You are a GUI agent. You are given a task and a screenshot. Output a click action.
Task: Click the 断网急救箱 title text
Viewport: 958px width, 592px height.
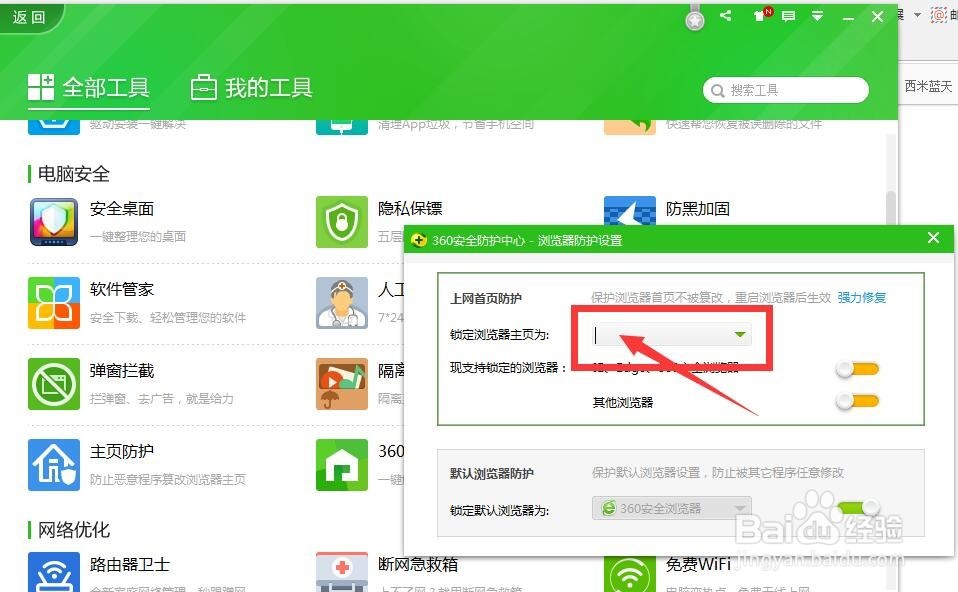pyautogui.click(x=418, y=565)
